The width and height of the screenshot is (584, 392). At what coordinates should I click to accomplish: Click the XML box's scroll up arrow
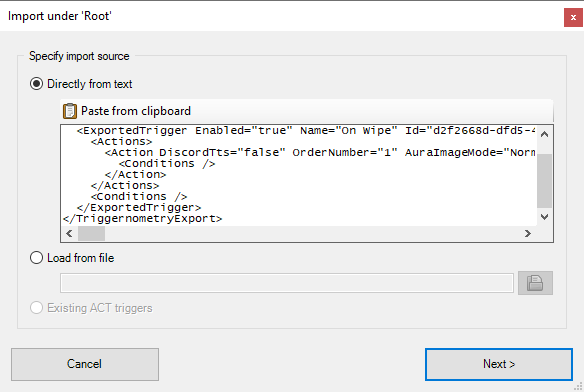click(544, 134)
